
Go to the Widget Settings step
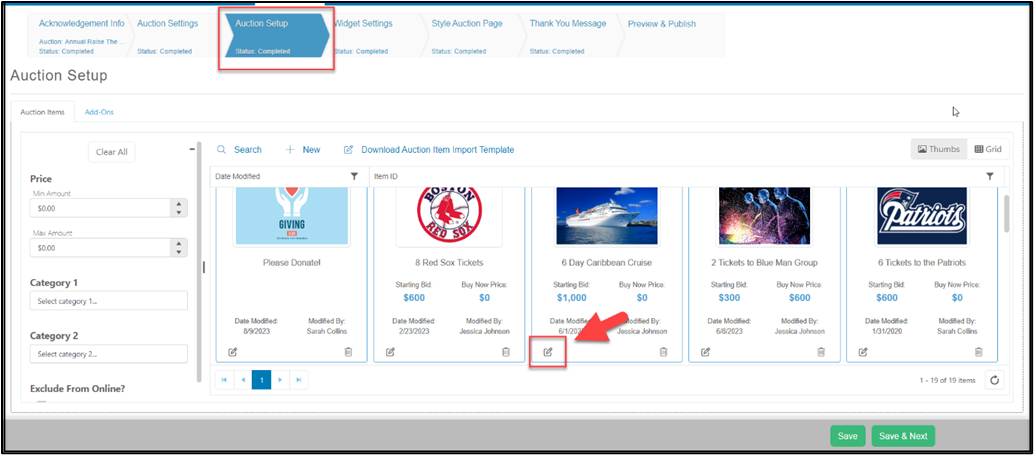(363, 23)
